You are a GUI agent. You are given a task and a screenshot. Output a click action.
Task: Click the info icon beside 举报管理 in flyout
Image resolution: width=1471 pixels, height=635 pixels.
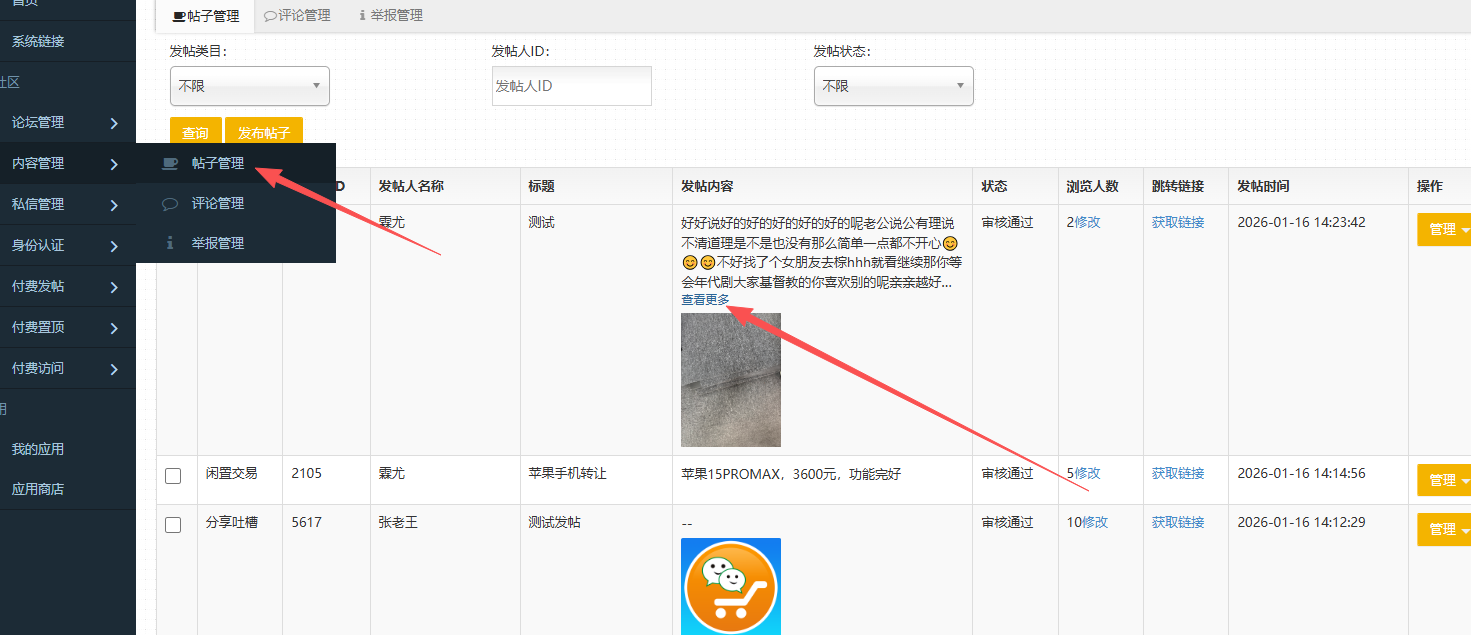[x=170, y=243]
